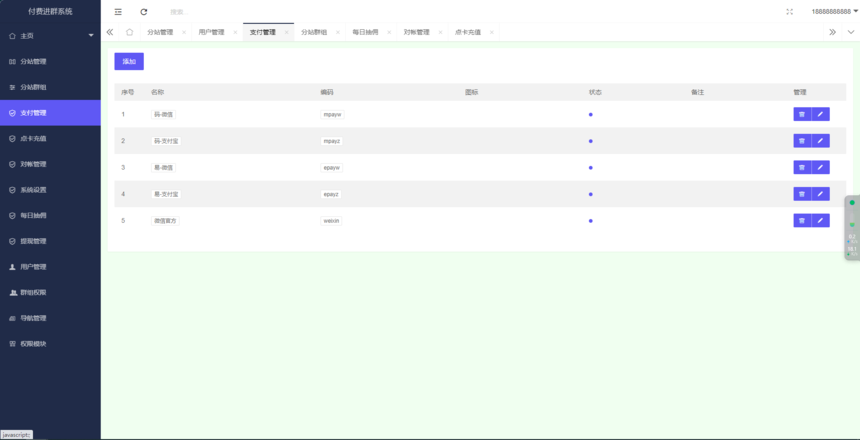This screenshot has width=860, height=440.
Task: Open 群组权限 in the sidebar
Action: tap(50, 292)
